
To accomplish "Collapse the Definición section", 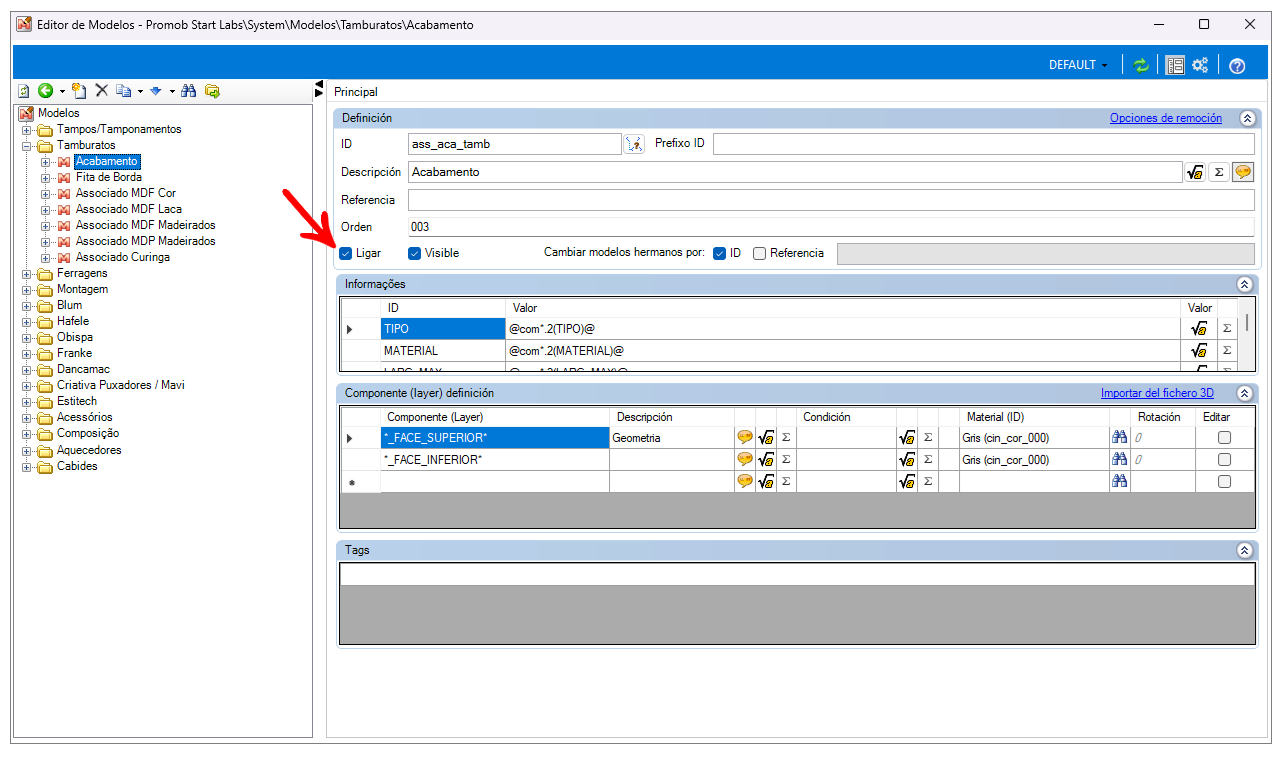I will 1246,118.
